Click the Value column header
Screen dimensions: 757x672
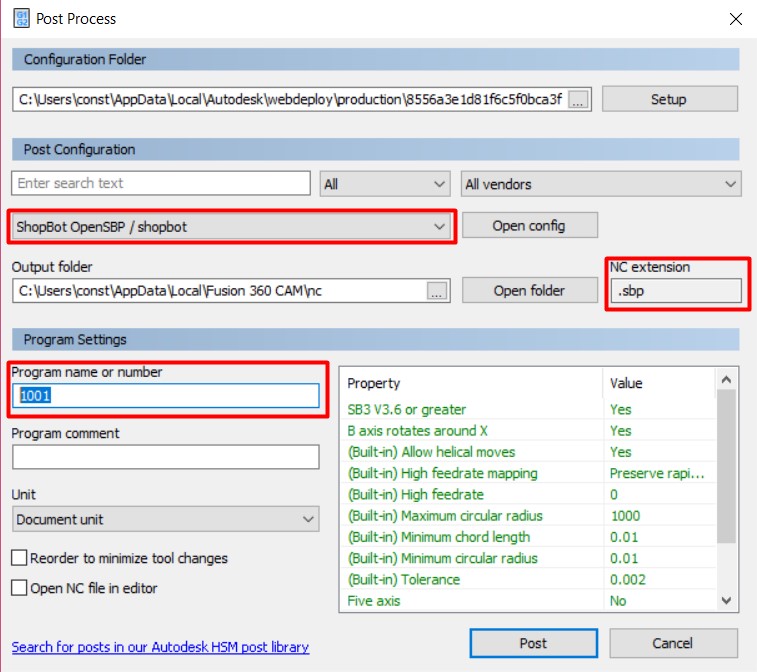click(659, 383)
